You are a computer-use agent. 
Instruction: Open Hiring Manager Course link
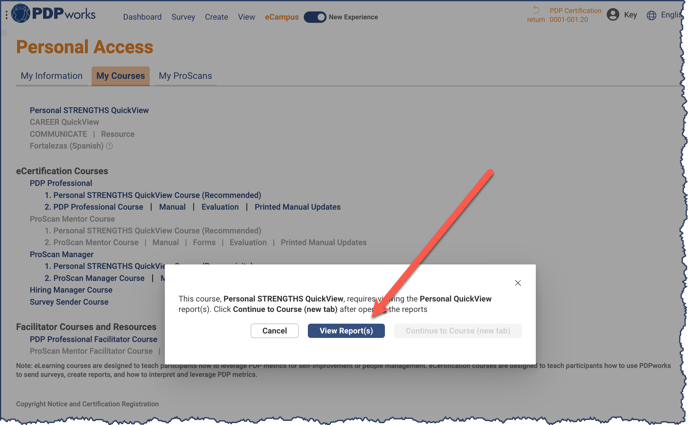coord(71,290)
